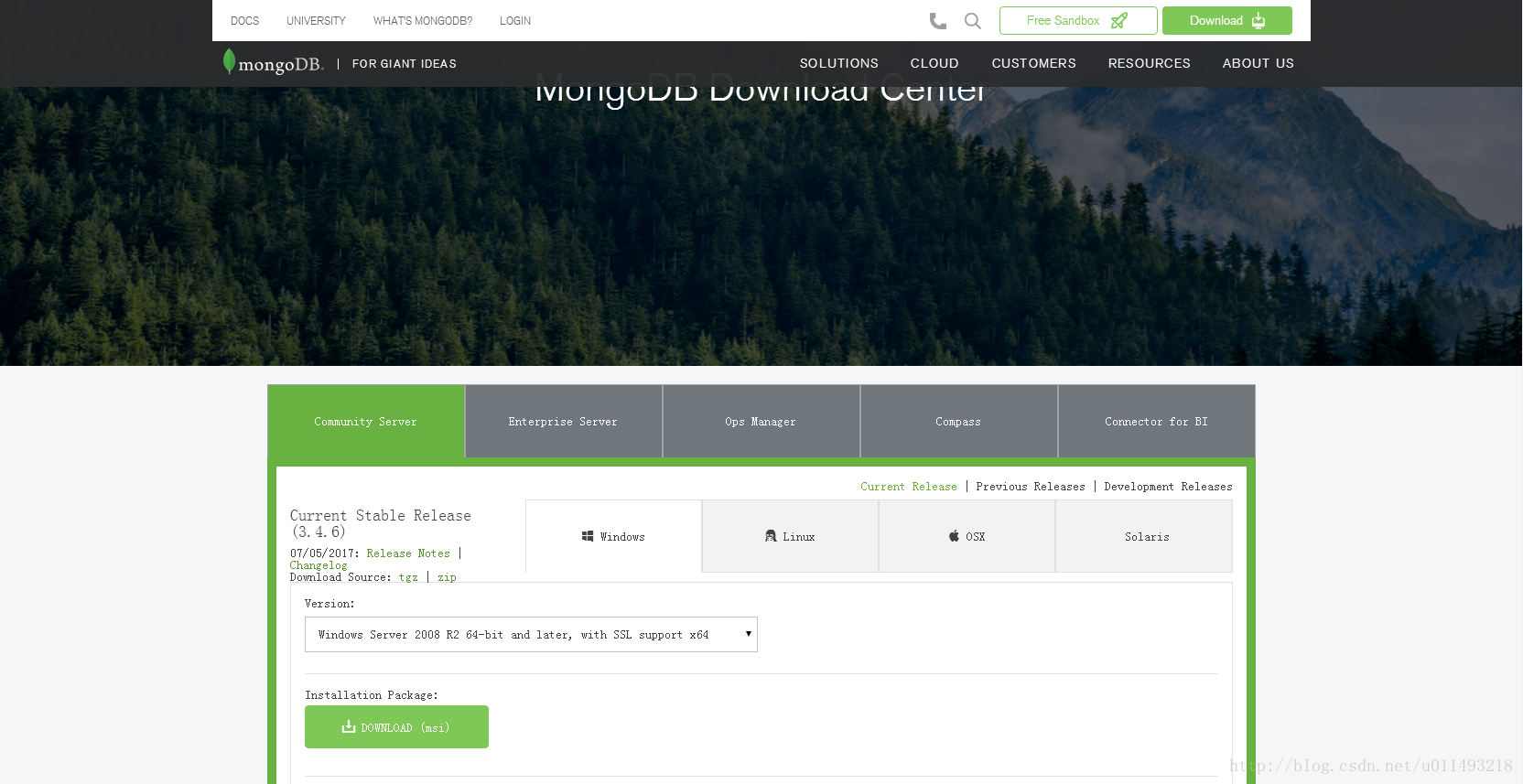Click the Free Sandbox button
The width and height of the screenshot is (1523, 784).
coord(1078,20)
